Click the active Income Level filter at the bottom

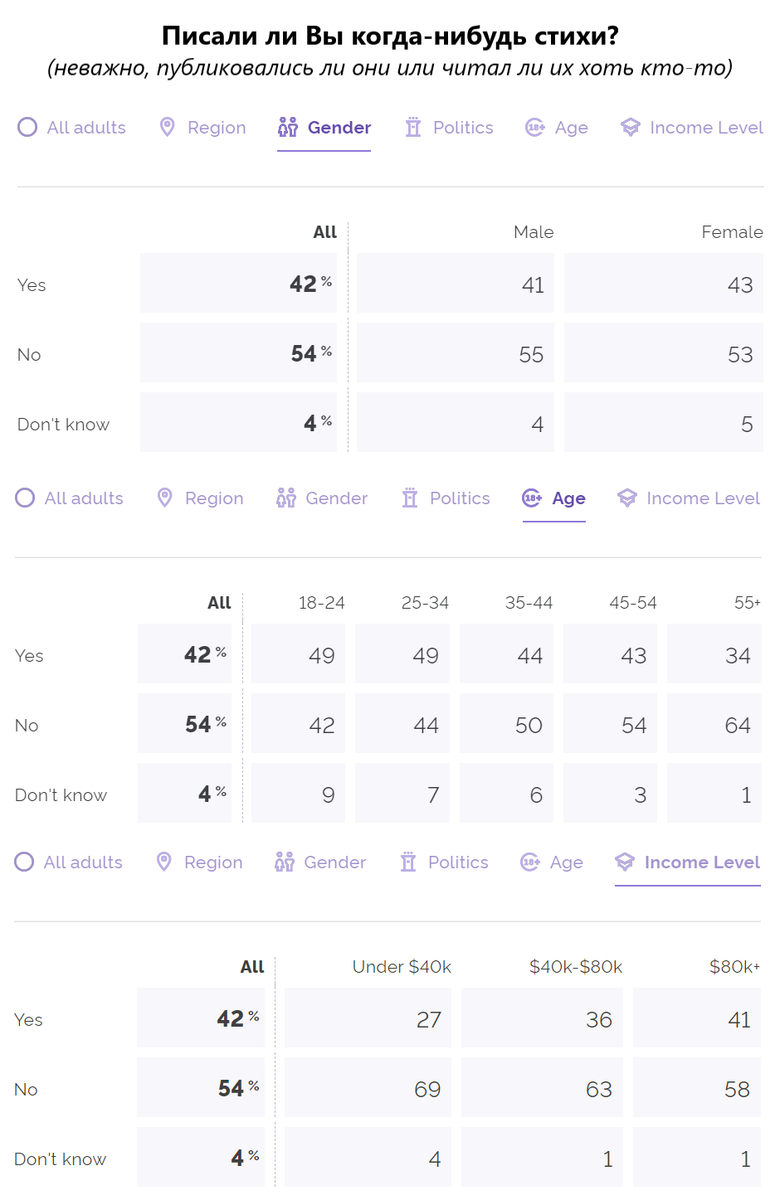pyautogui.click(x=688, y=862)
